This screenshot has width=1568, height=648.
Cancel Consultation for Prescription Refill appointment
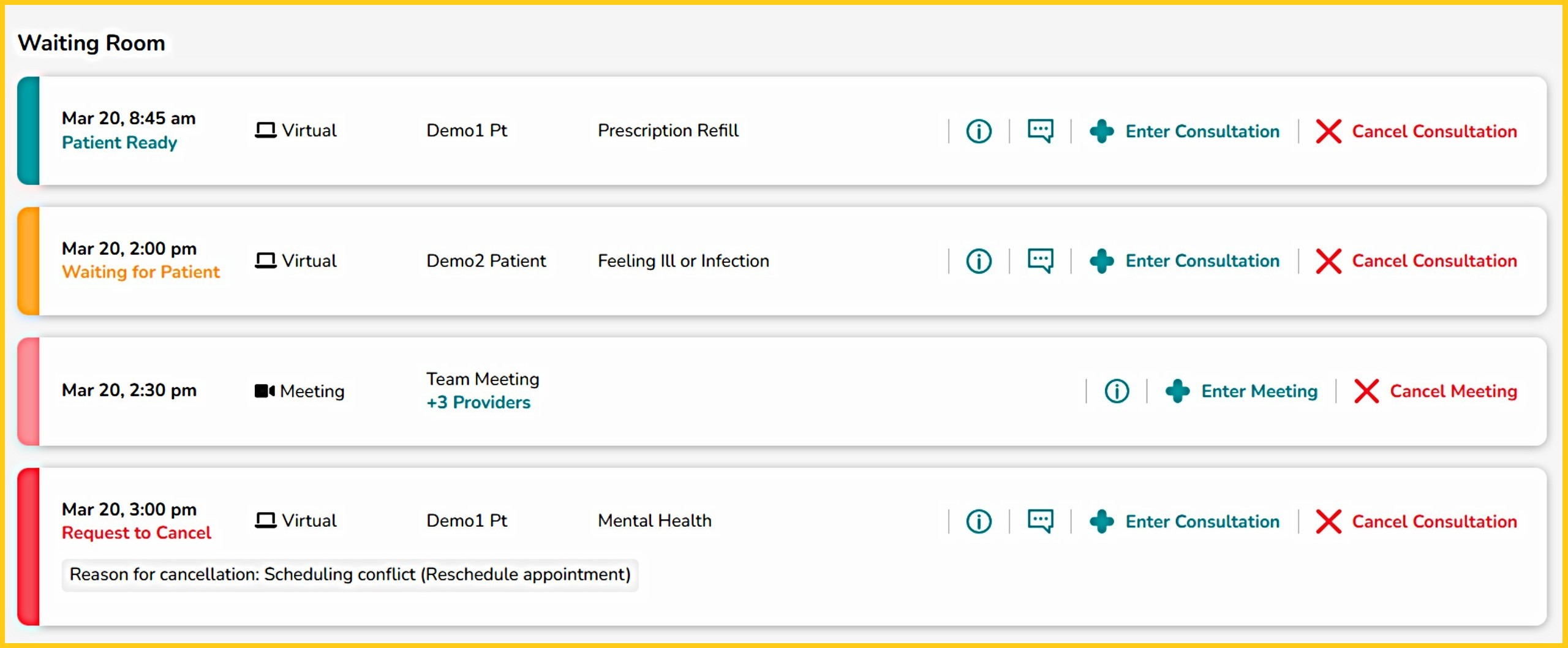(x=1433, y=131)
